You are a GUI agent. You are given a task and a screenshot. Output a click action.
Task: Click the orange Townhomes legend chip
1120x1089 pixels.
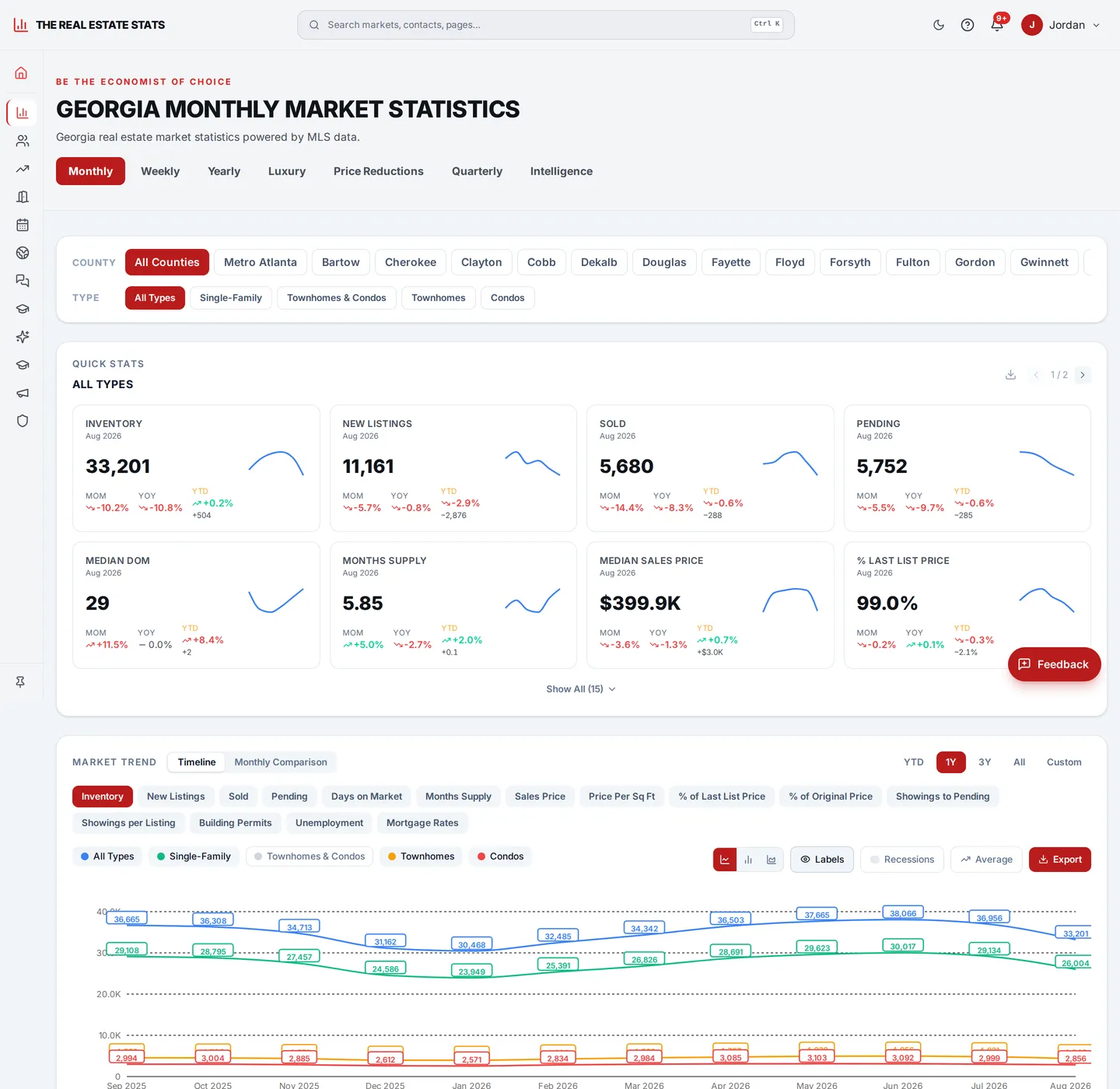coord(422,856)
